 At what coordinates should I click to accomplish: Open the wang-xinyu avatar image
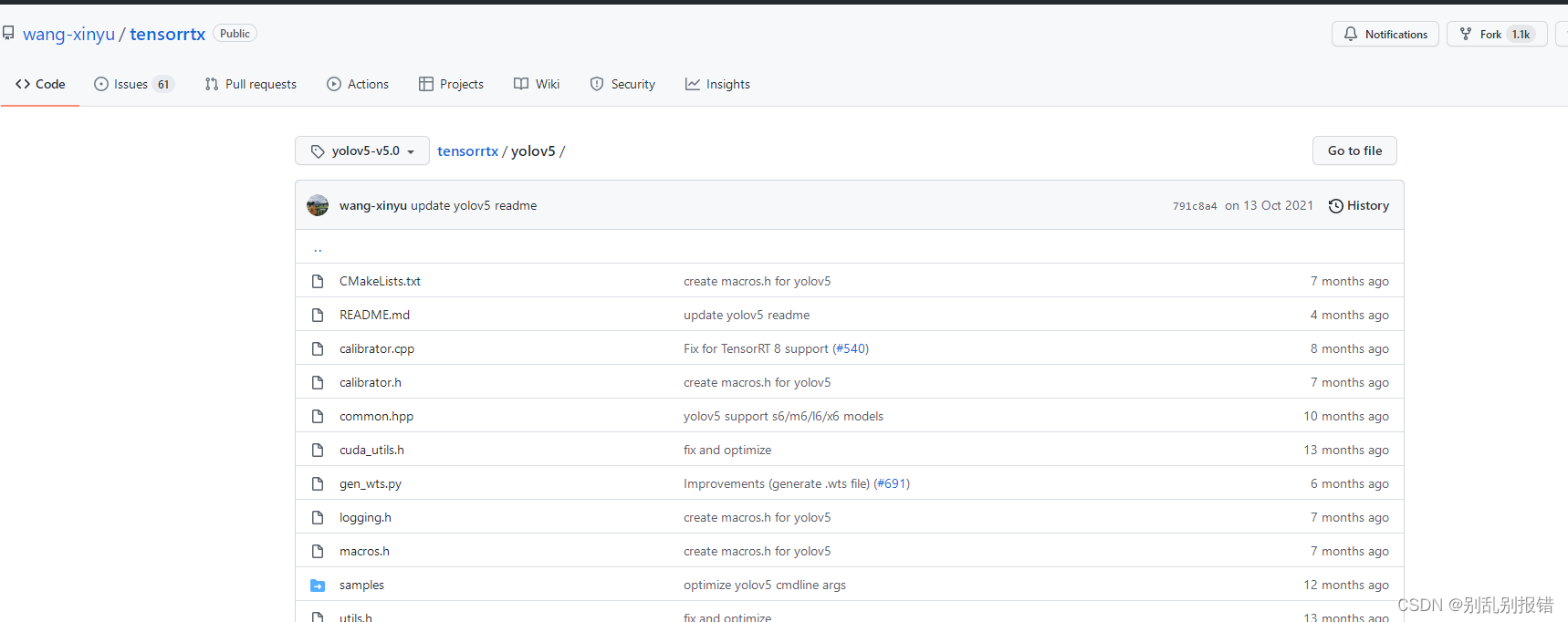318,205
